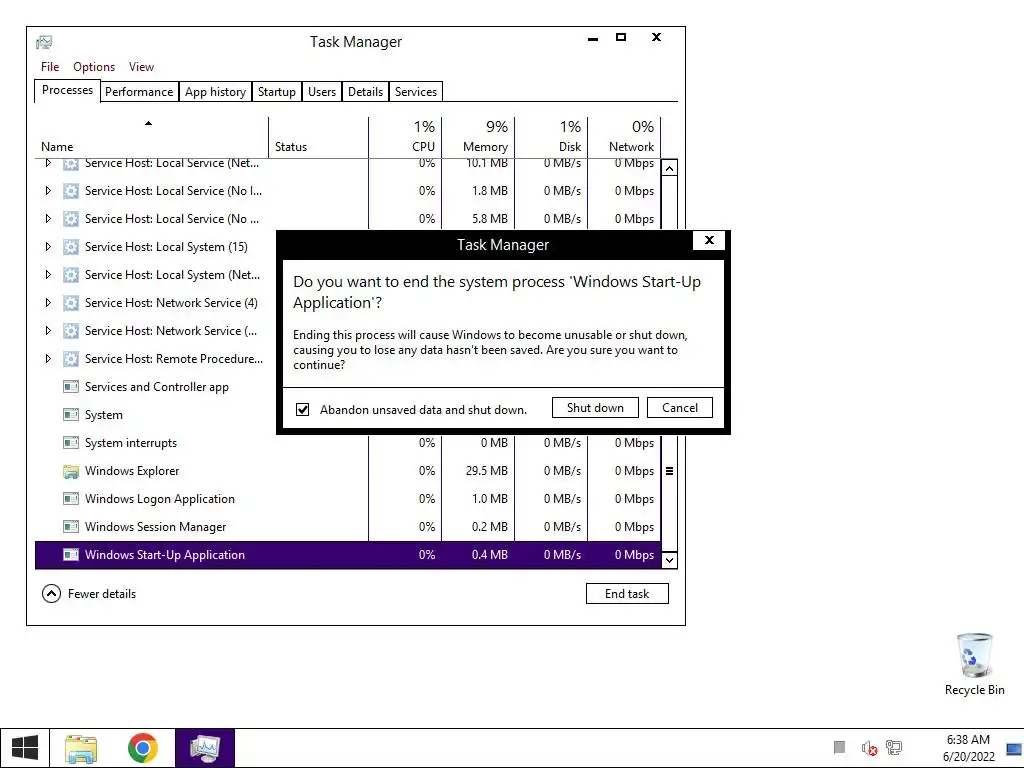
Task: Click the Task Manager taskbar icon
Action: pos(205,748)
